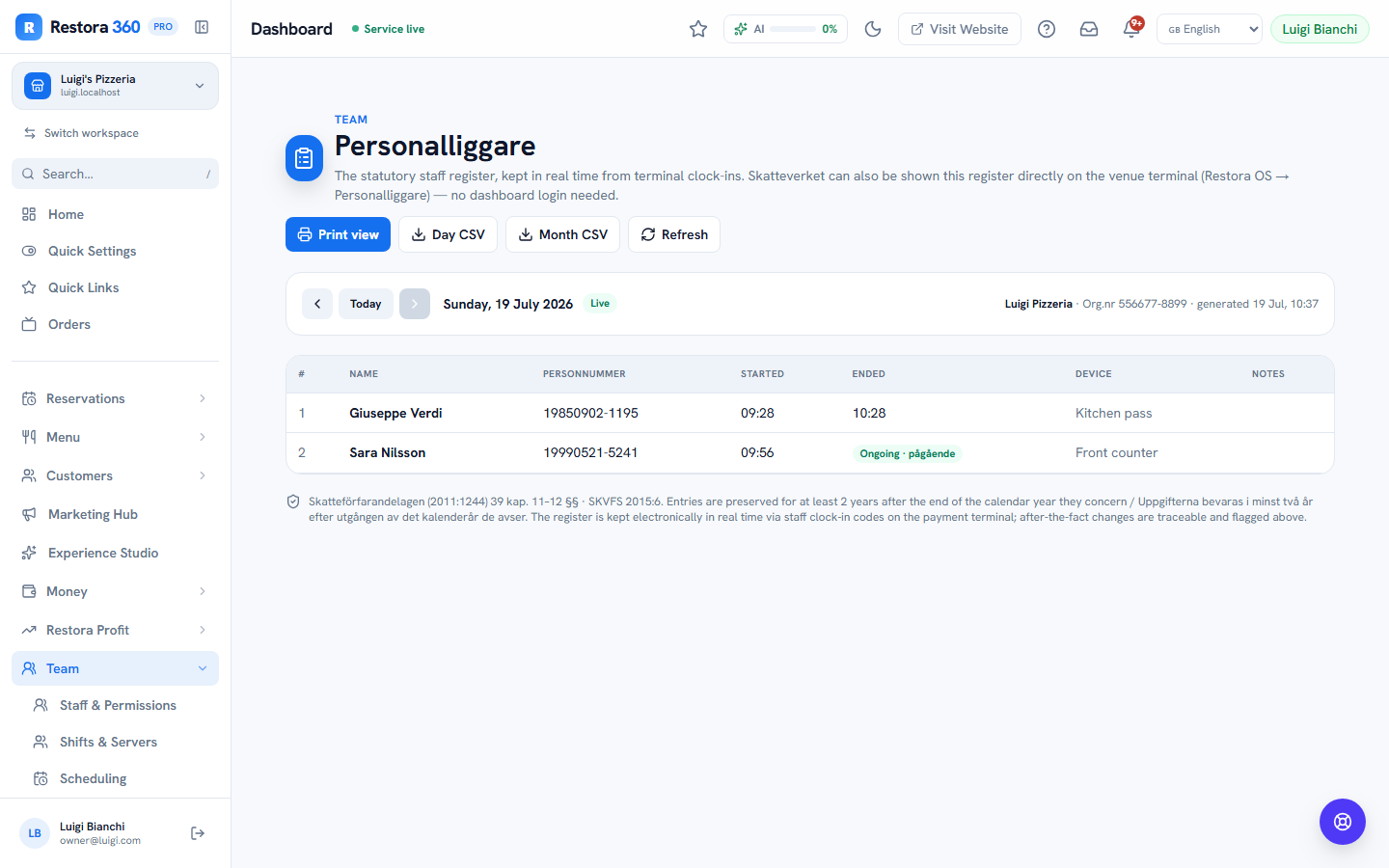Viewport: 1389px width, 868px height.
Task: Expand Customers section chevron
Action: [203, 475]
